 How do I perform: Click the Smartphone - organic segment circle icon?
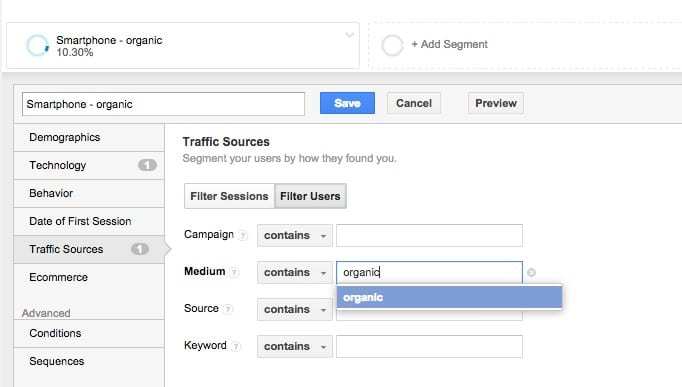tap(37, 45)
